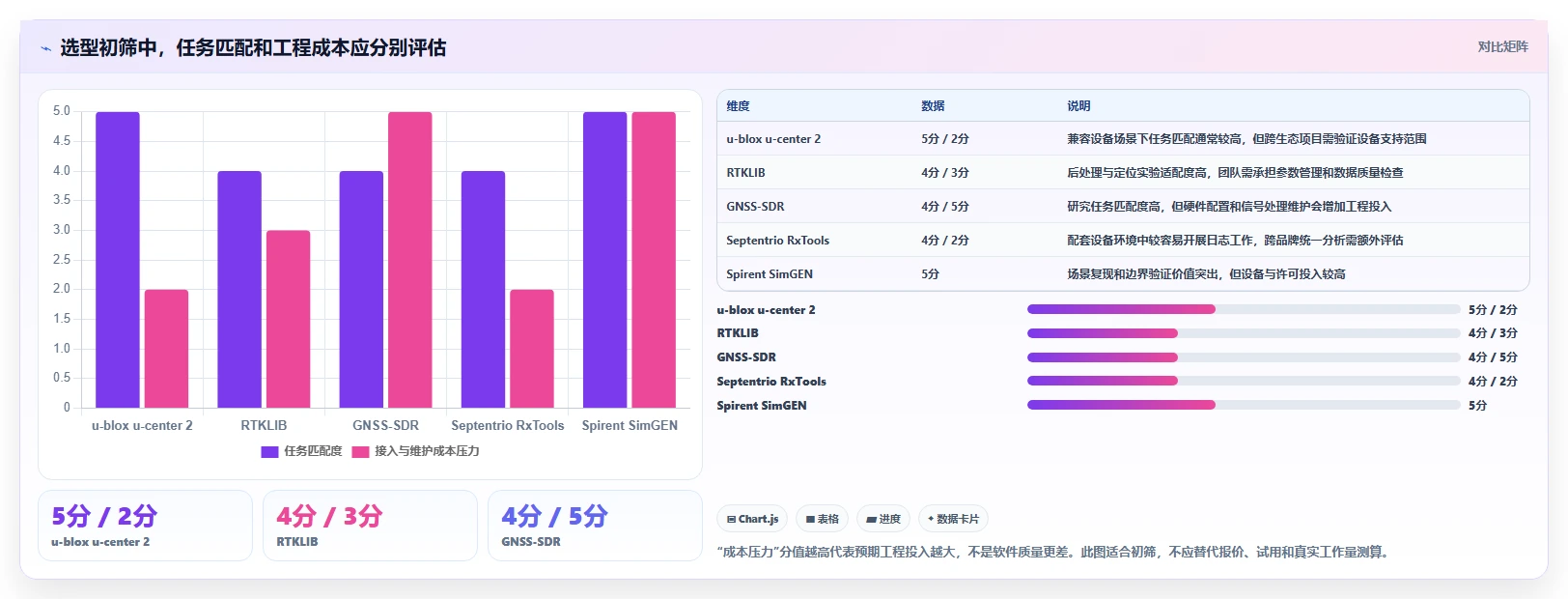Click the u-blox u-center 2 progress list label
1568x599 pixels.
pyautogui.click(x=766, y=310)
